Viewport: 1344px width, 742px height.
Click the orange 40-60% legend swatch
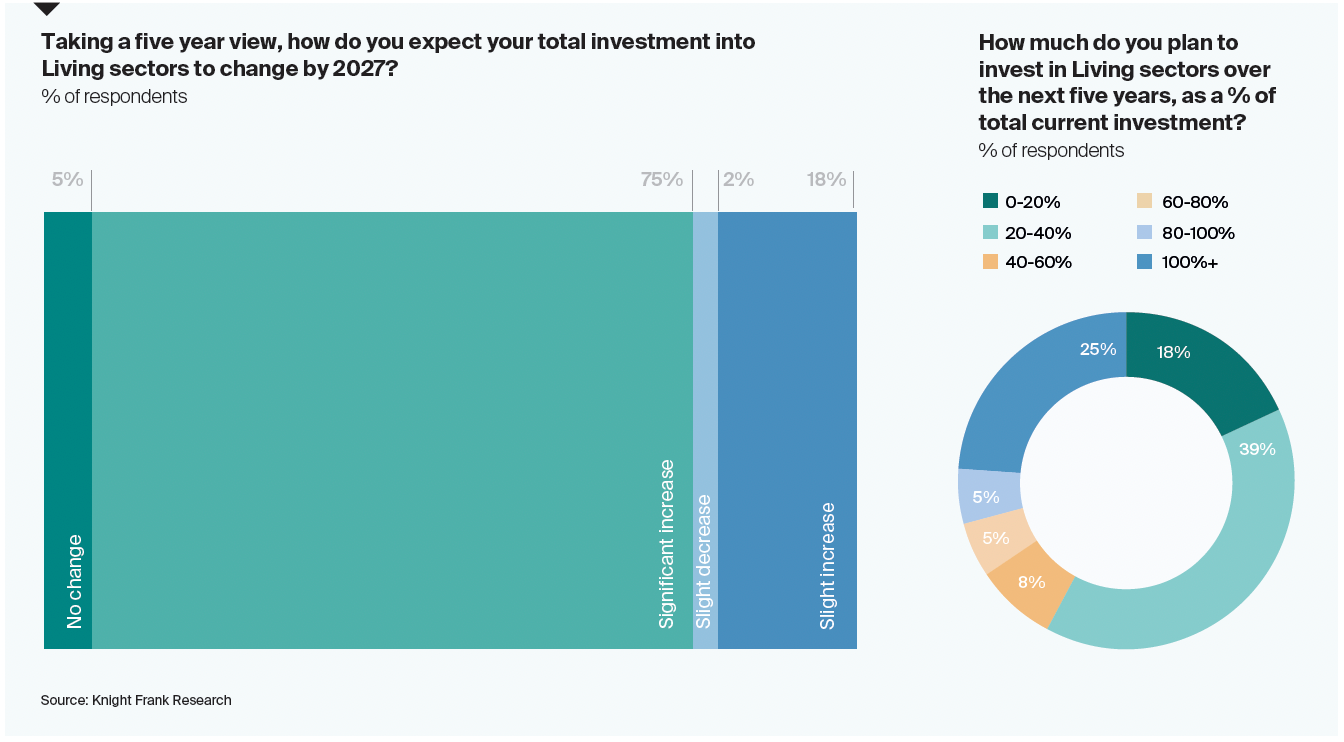pyautogui.click(x=990, y=262)
